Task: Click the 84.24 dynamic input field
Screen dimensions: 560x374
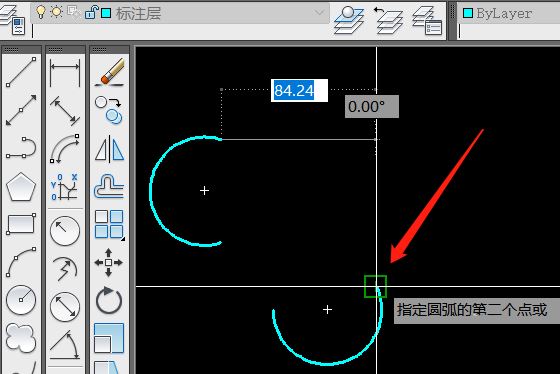Action: [x=299, y=90]
